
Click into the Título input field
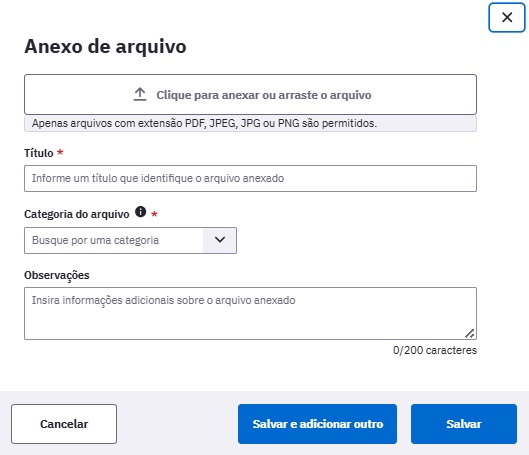point(250,178)
